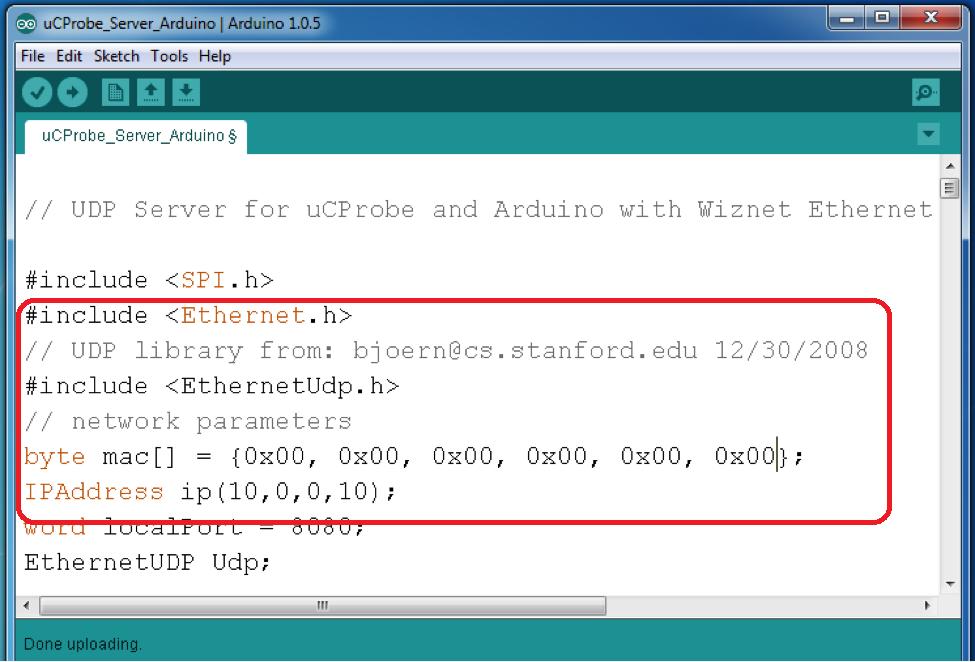Open the tab options dropdown arrow
Image resolution: width=975 pixels, height=662 pixels.
[928, 134]
